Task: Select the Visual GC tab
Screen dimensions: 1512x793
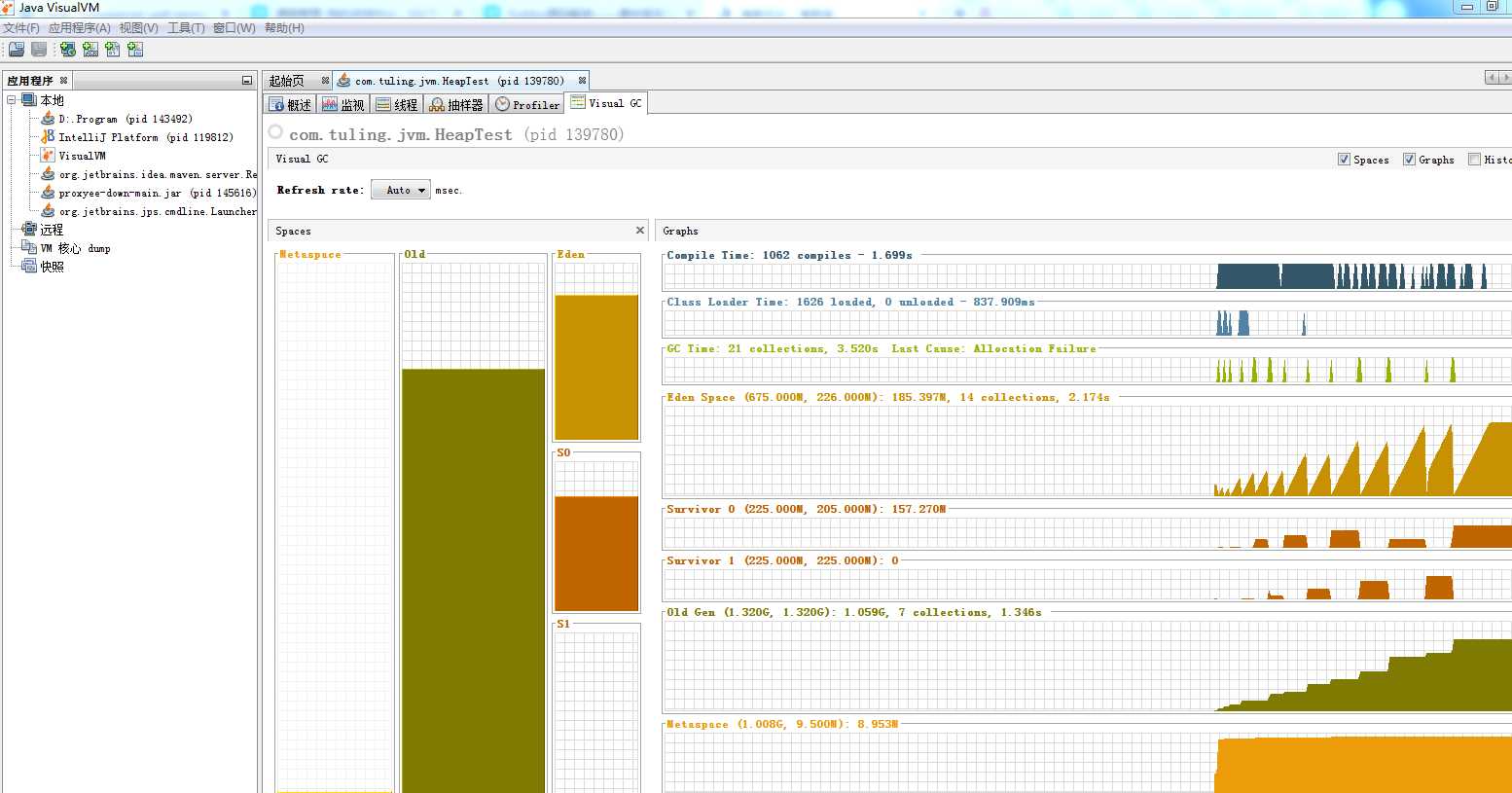Action: click(x=606, y=103)
